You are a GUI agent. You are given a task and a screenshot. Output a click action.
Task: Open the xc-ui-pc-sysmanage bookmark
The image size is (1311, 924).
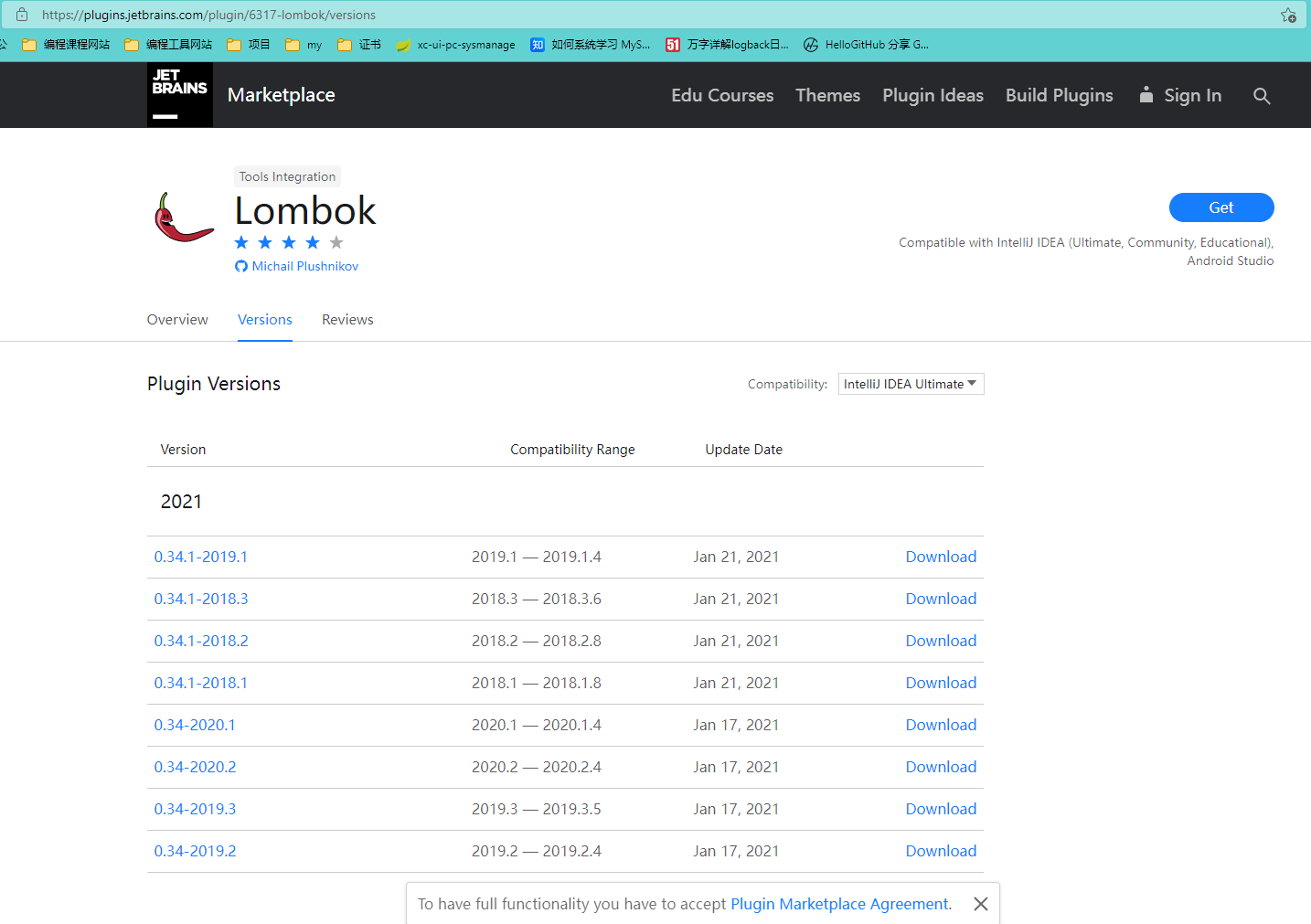tap(455, 45)
